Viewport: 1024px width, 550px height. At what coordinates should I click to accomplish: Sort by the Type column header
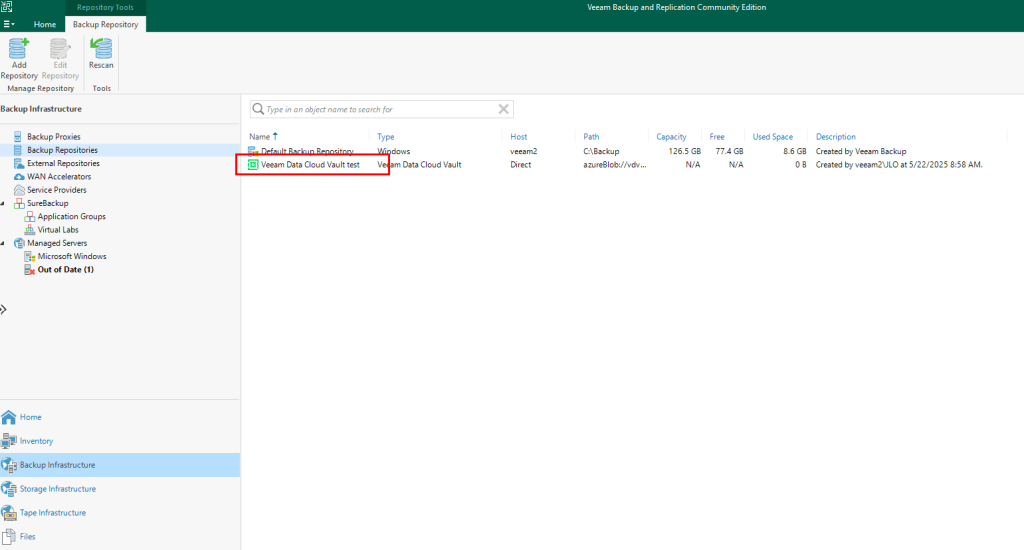point(385,137)
